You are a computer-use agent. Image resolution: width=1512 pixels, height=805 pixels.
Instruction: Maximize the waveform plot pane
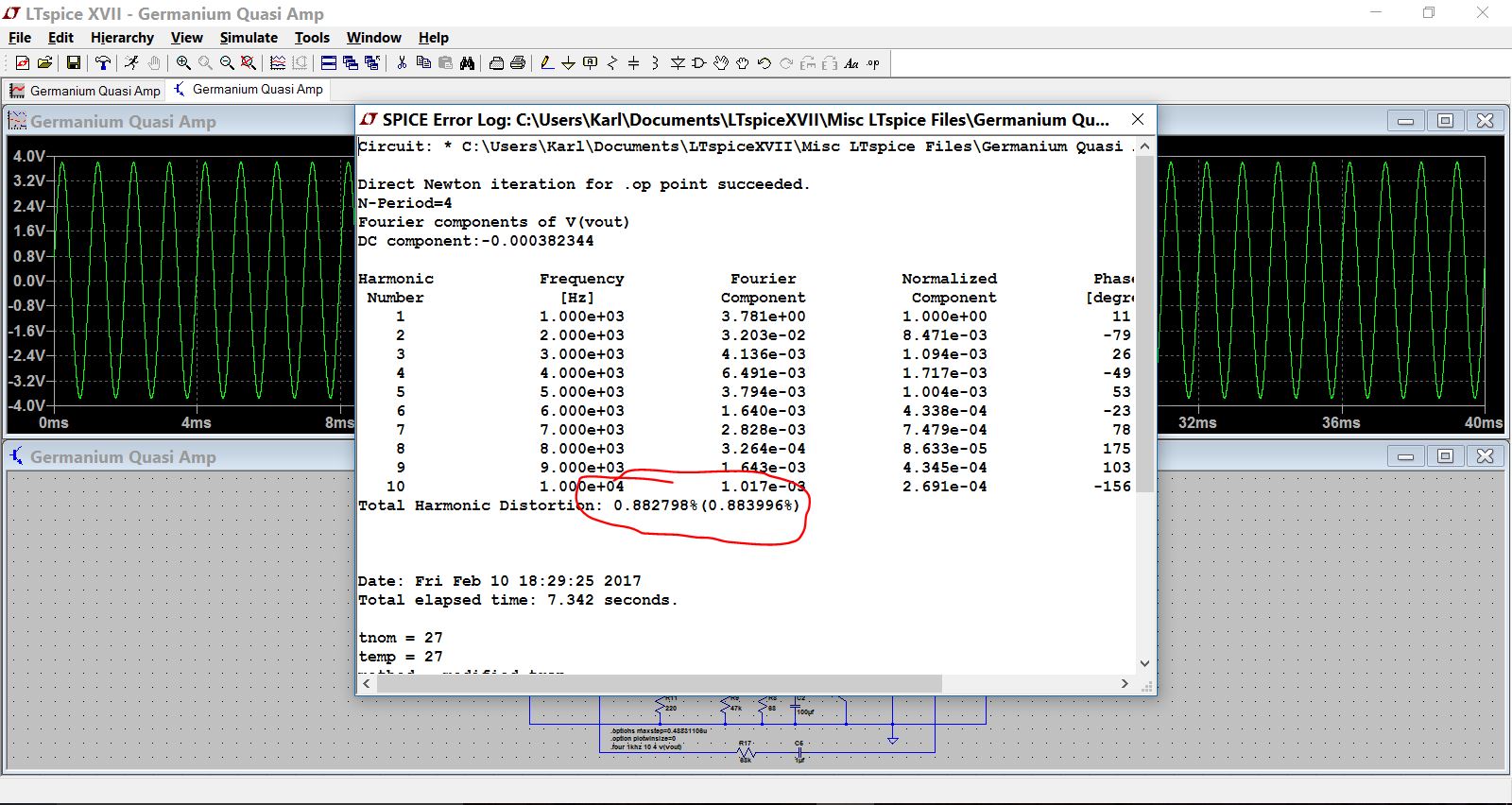click(1445, 121)
